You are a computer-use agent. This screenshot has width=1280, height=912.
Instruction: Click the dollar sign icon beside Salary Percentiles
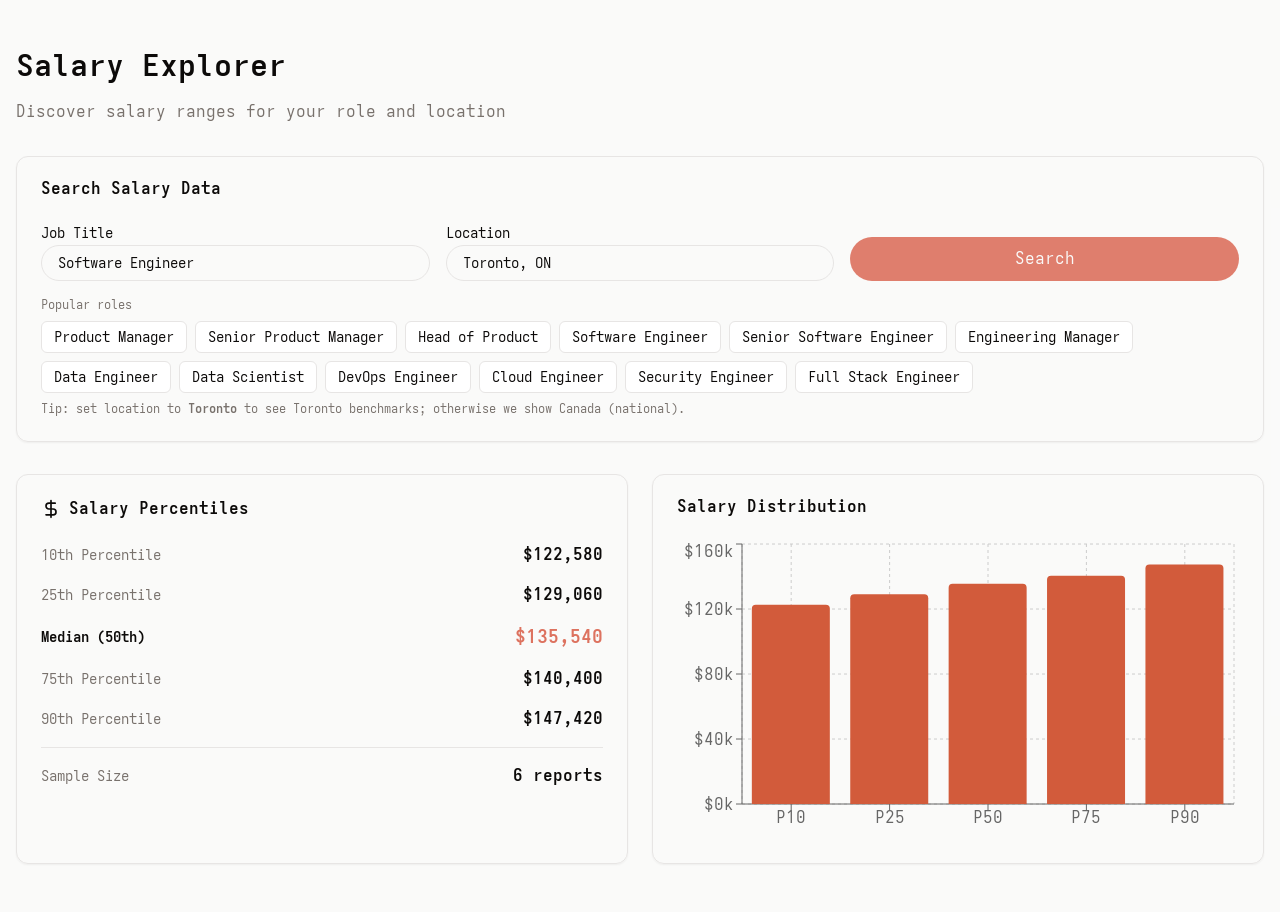(51, 509)
